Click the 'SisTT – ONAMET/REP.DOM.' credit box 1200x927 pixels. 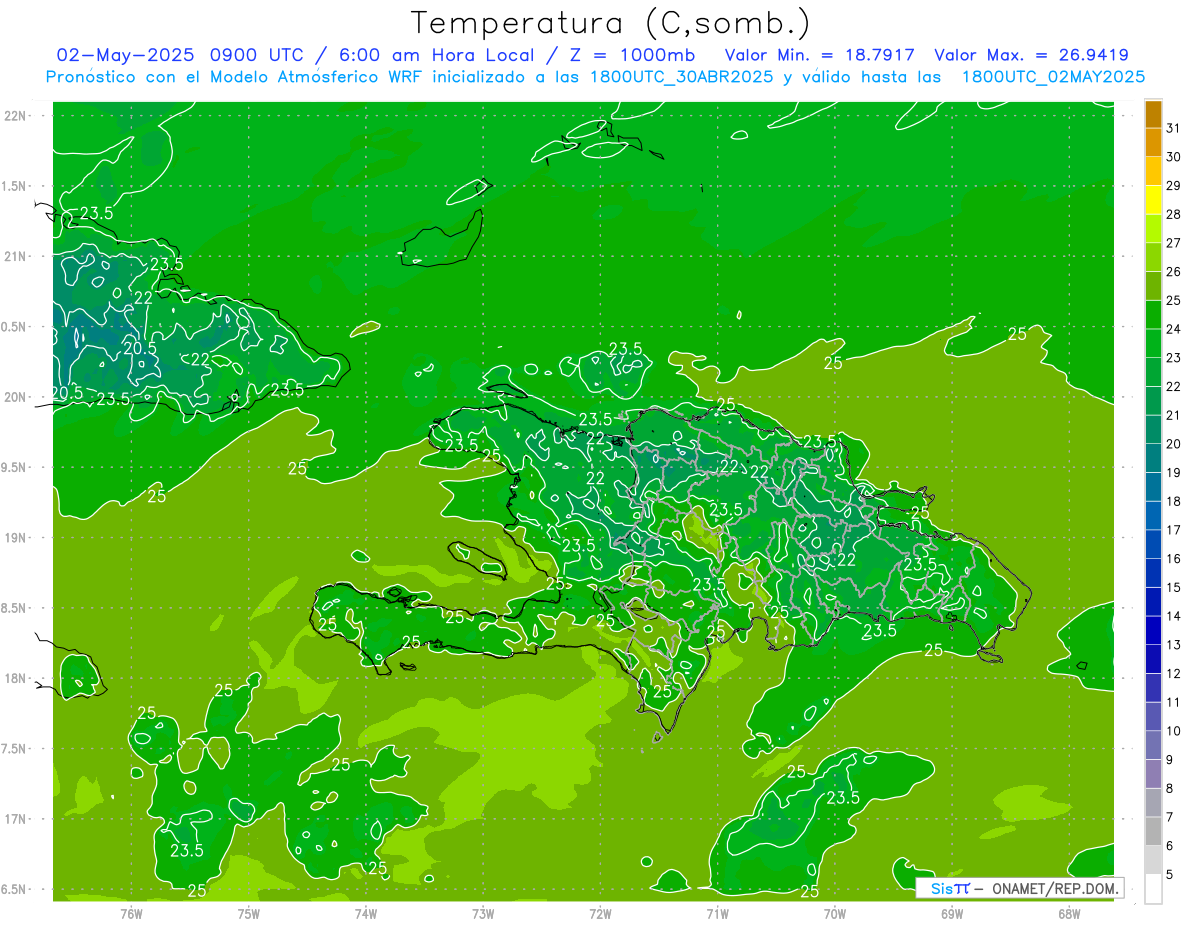tap(1019, 888)
